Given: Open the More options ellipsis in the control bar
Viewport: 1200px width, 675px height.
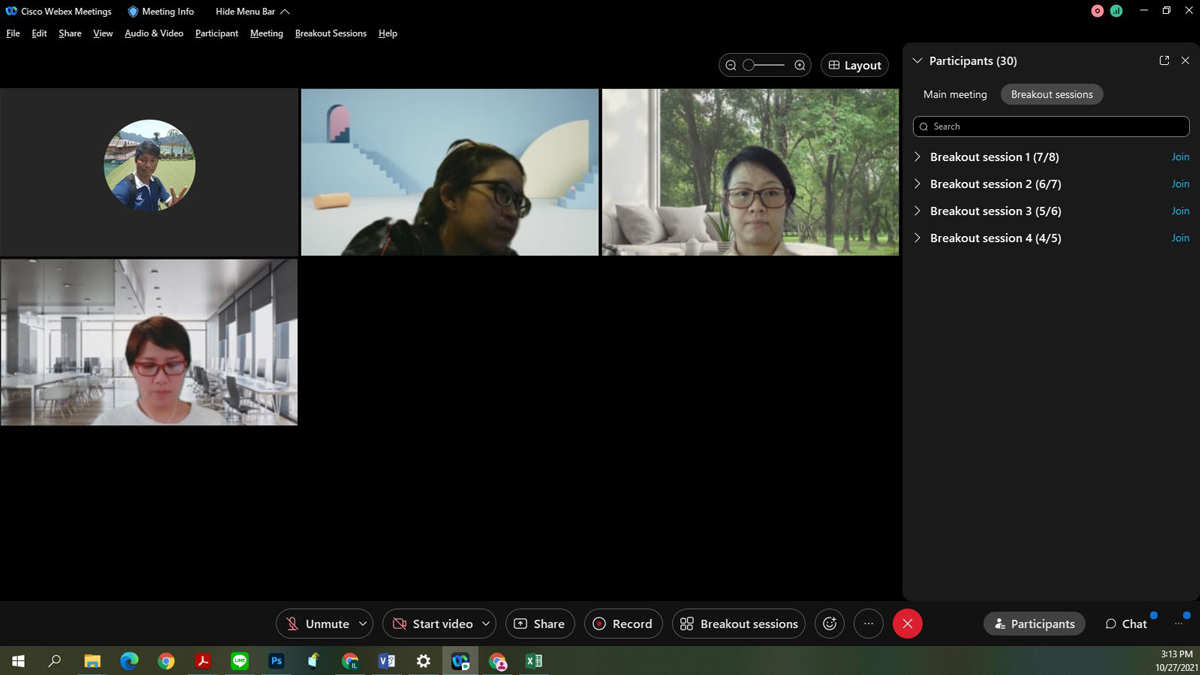Looking at the screenshot, I should 868,624.
